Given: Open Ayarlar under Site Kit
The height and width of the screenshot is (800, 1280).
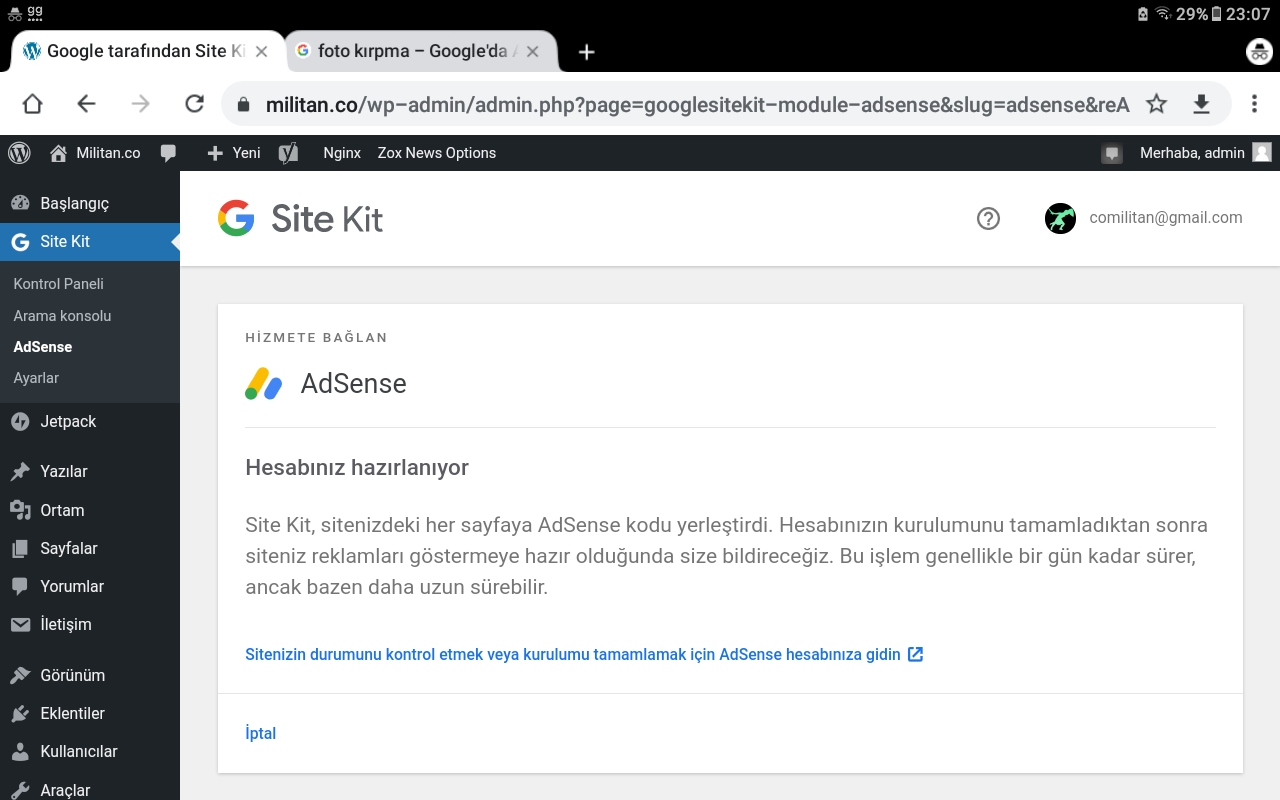Looking at the screenshot, I should click(36, 378).
